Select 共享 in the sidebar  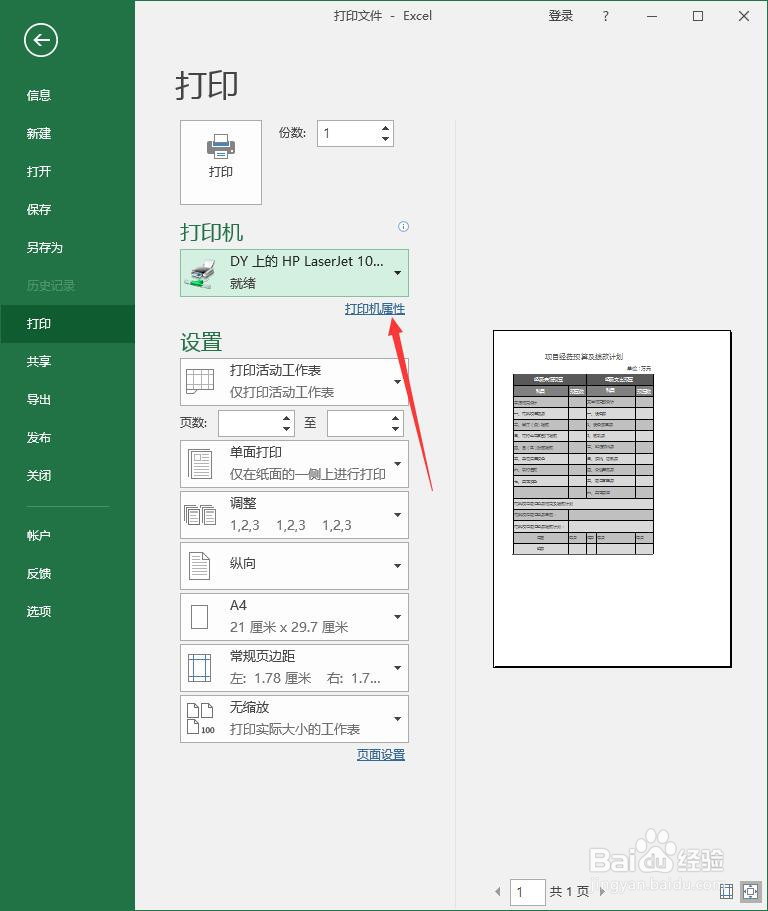pyautogui.click(x=39, y=361)
